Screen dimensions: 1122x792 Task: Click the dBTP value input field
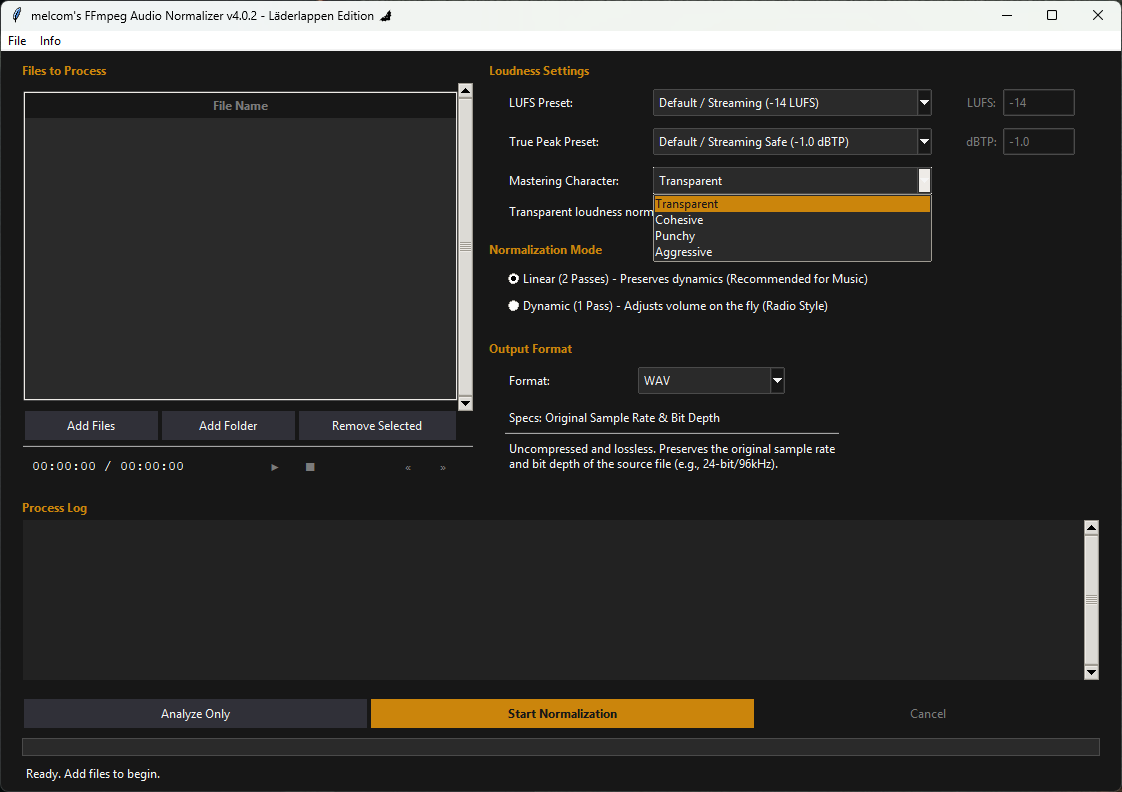(1038, 142)
